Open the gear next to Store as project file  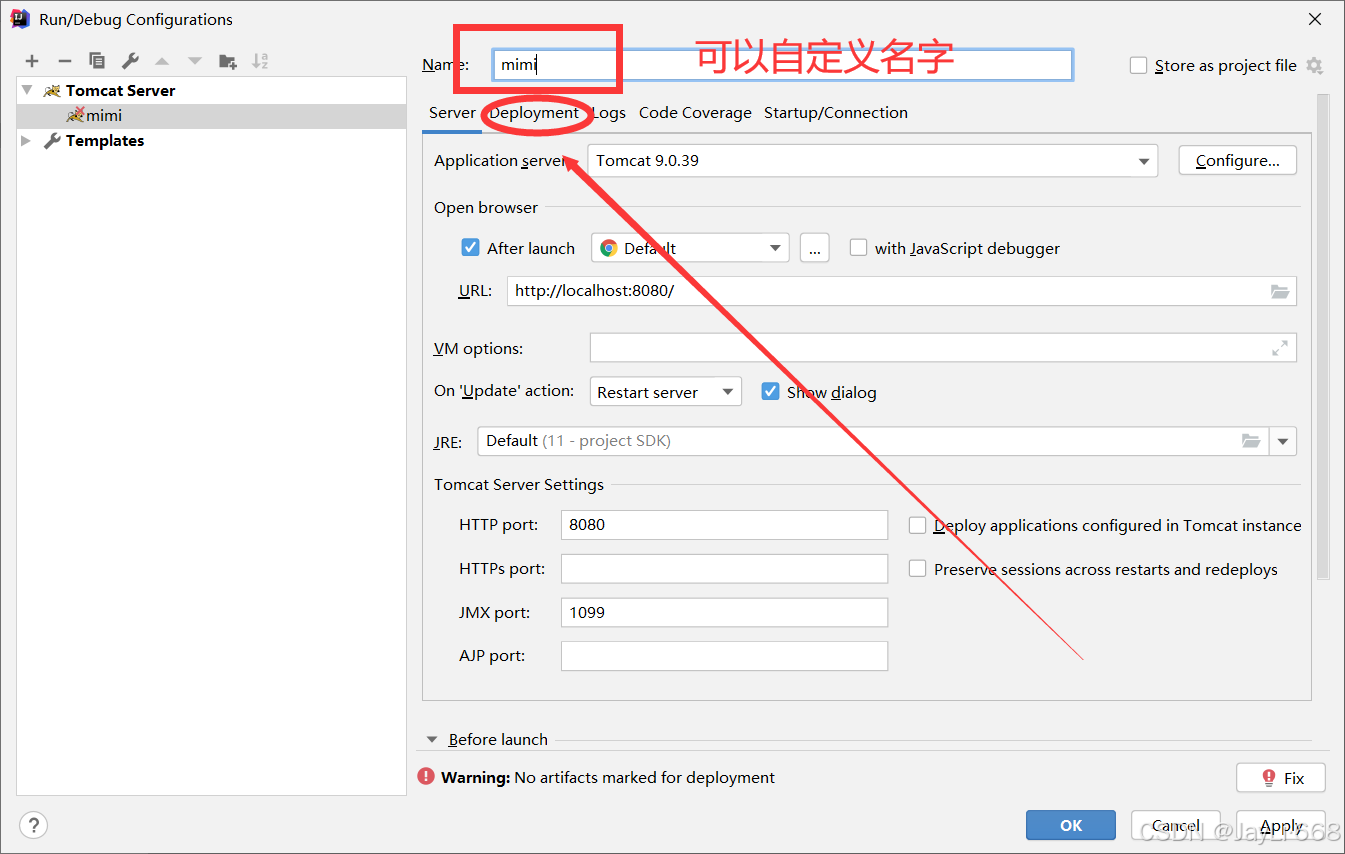(1314, 66)
